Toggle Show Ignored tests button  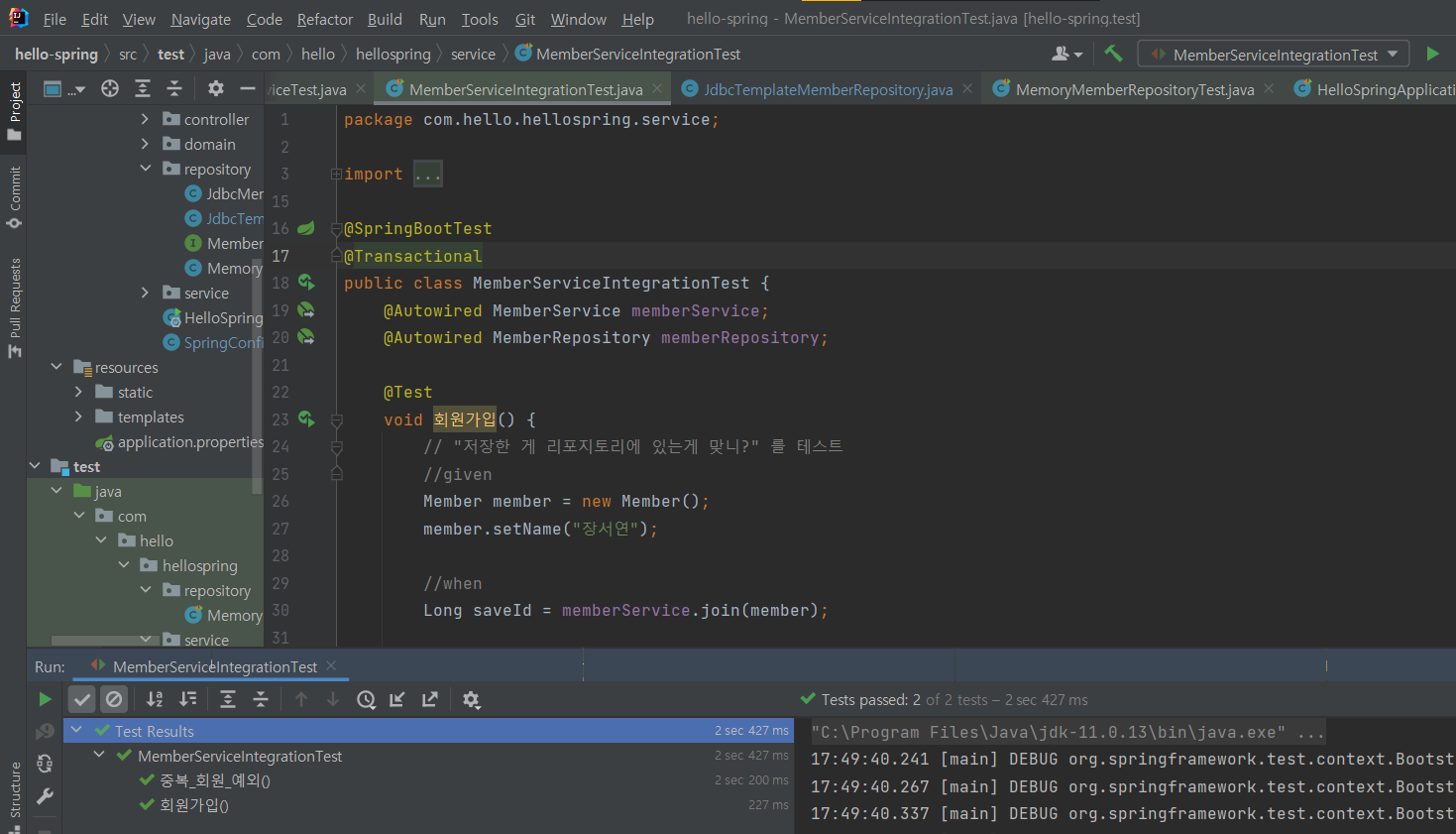point(114,700)
